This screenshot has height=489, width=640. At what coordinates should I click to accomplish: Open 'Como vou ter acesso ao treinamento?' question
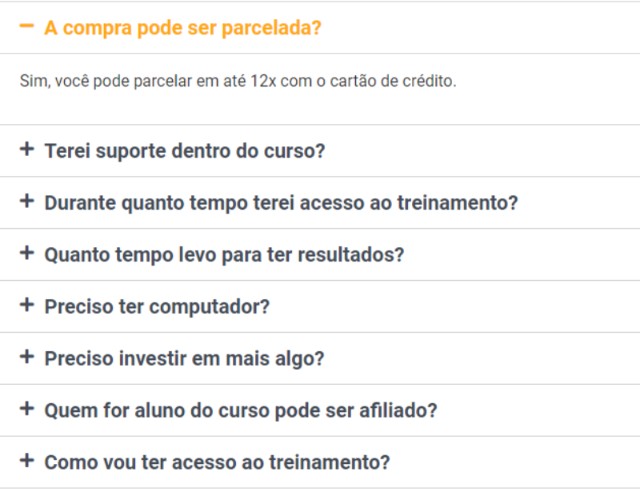click(217, 462)
